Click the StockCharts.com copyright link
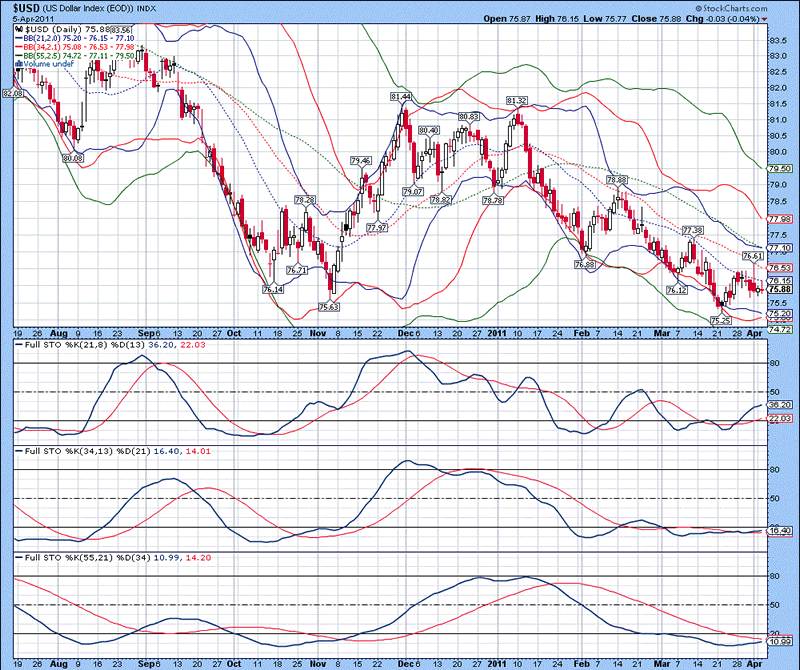800x670 pixels. coord(729,8)
